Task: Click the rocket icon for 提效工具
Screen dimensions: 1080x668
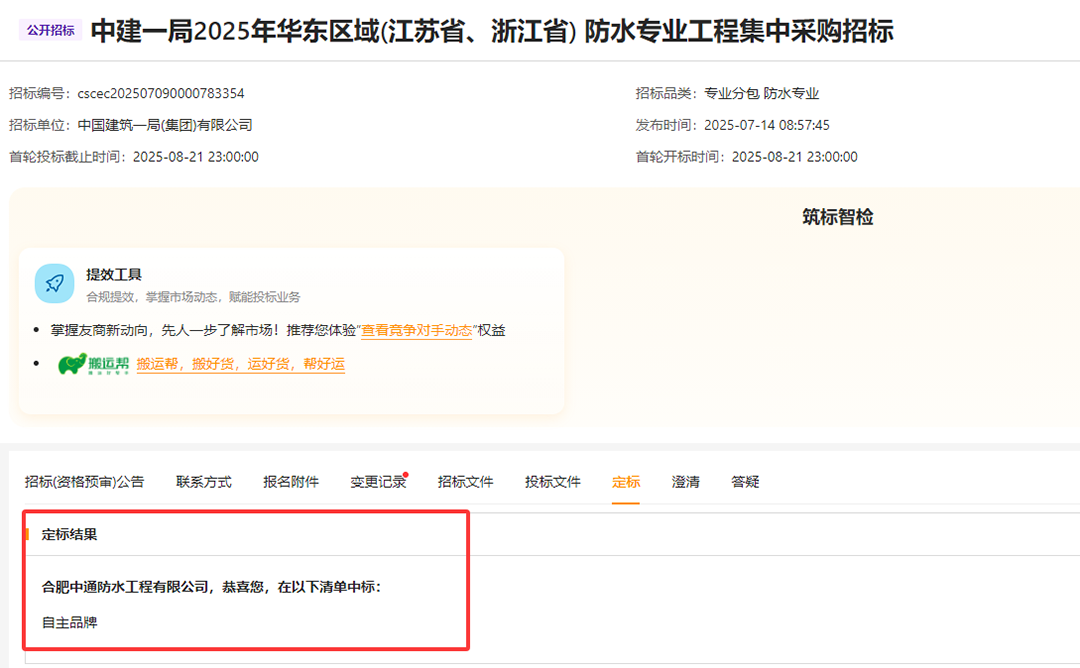Action: pos(54,283)
